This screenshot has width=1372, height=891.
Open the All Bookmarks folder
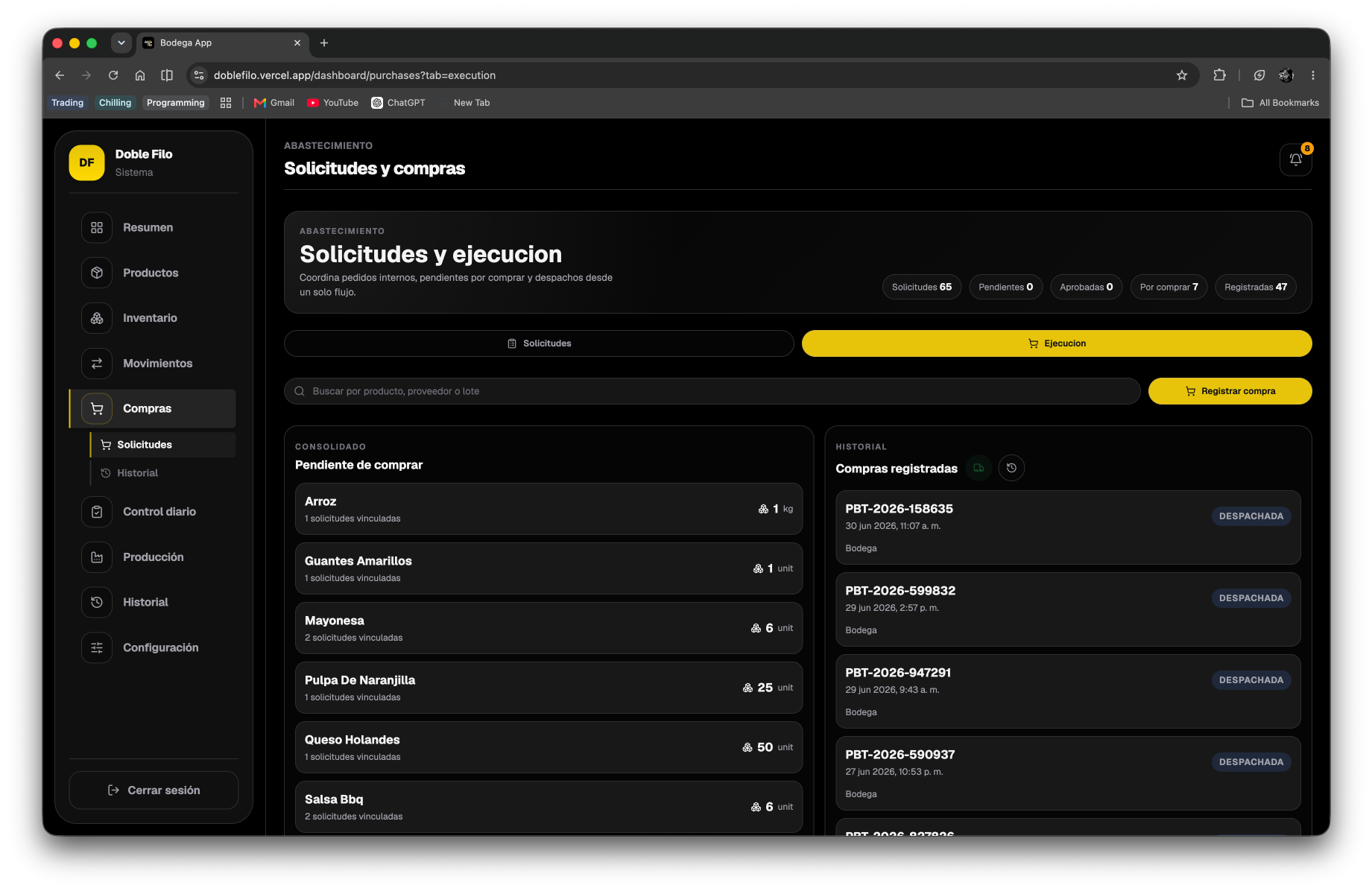coord(1280,103)
